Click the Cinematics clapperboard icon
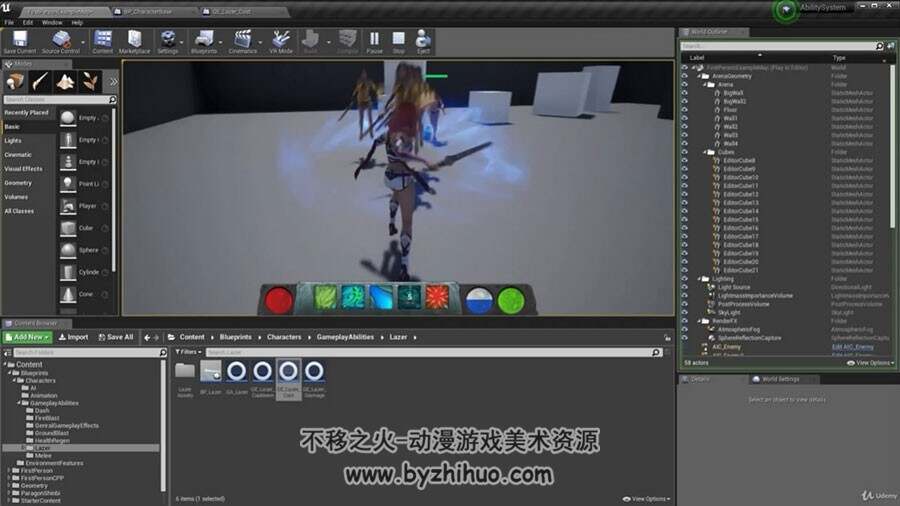Viewport: 900px width, 506px height. pos(243,39)
